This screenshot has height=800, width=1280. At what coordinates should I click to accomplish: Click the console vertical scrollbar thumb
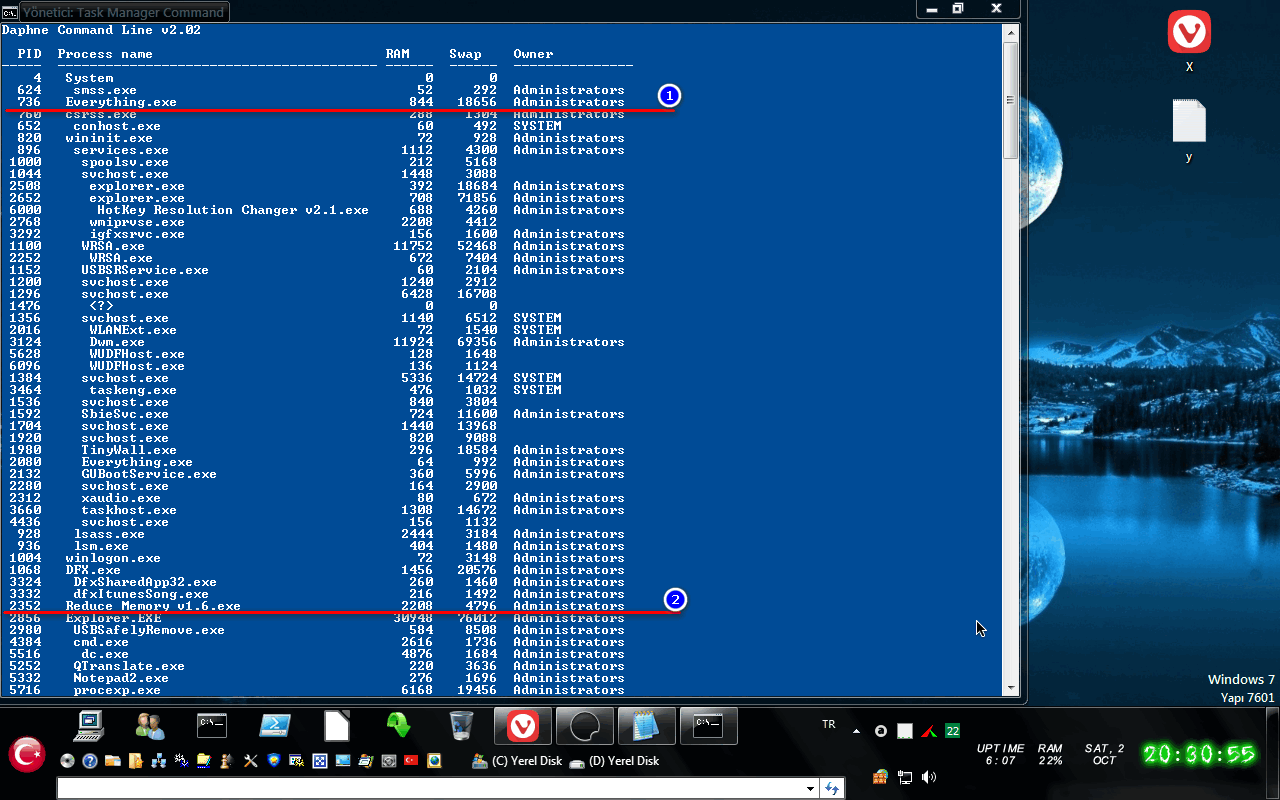1011,99
